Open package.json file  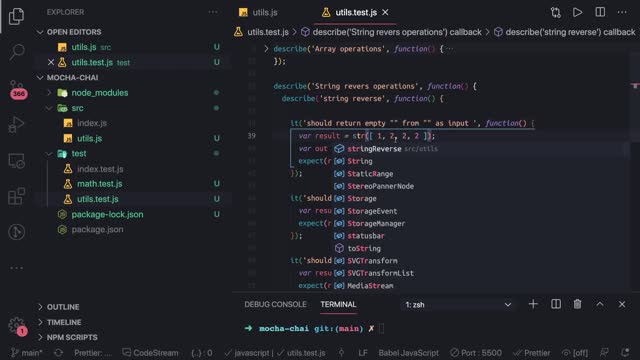tap(97, 229)
